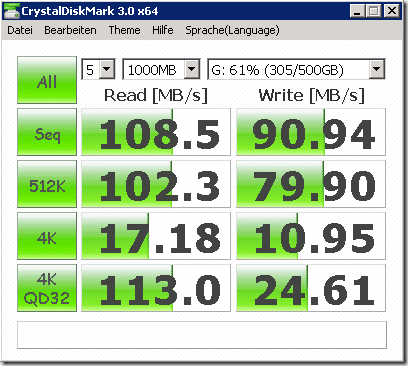This screenshot has width=408, height=366.
Task: Click the 4K read result 17.18
Action: click(156, 236)
